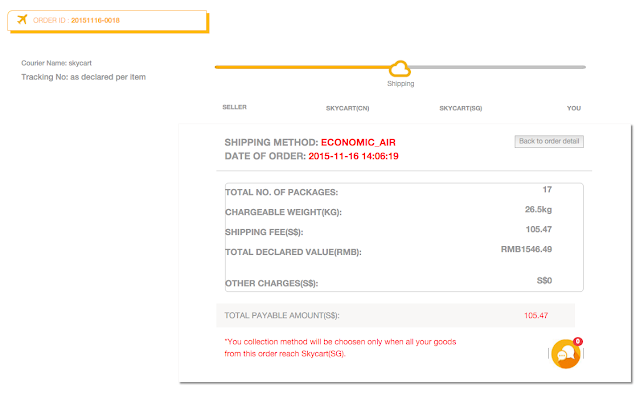This screenshot has height=394, width=640.
Task: Click ECONOMIC_AIR shipping method value
Action: coord(358,142)
